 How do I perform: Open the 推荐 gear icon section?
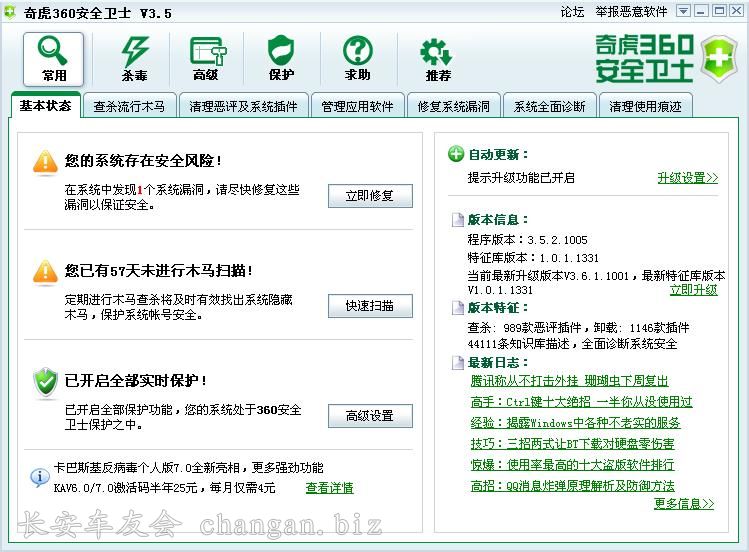437,59
